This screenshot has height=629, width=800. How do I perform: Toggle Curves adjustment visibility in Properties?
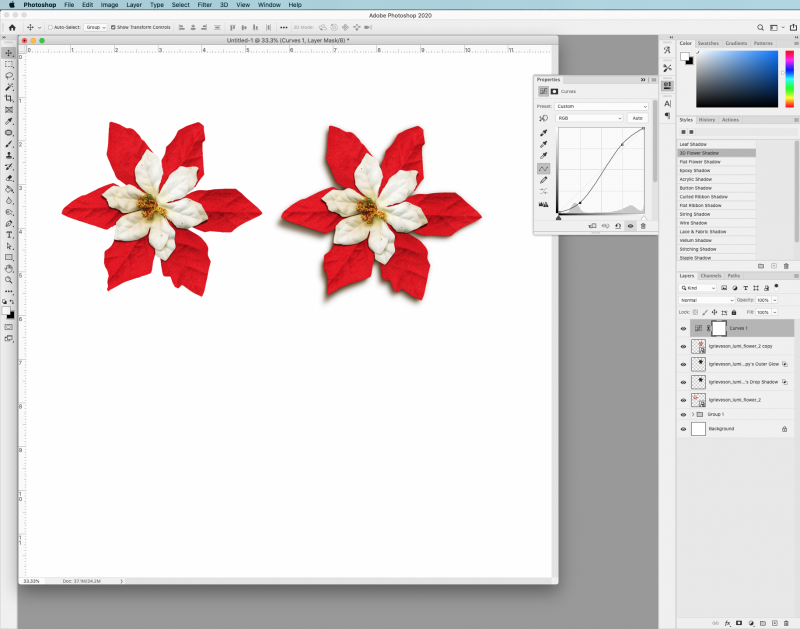pos(630,226)
